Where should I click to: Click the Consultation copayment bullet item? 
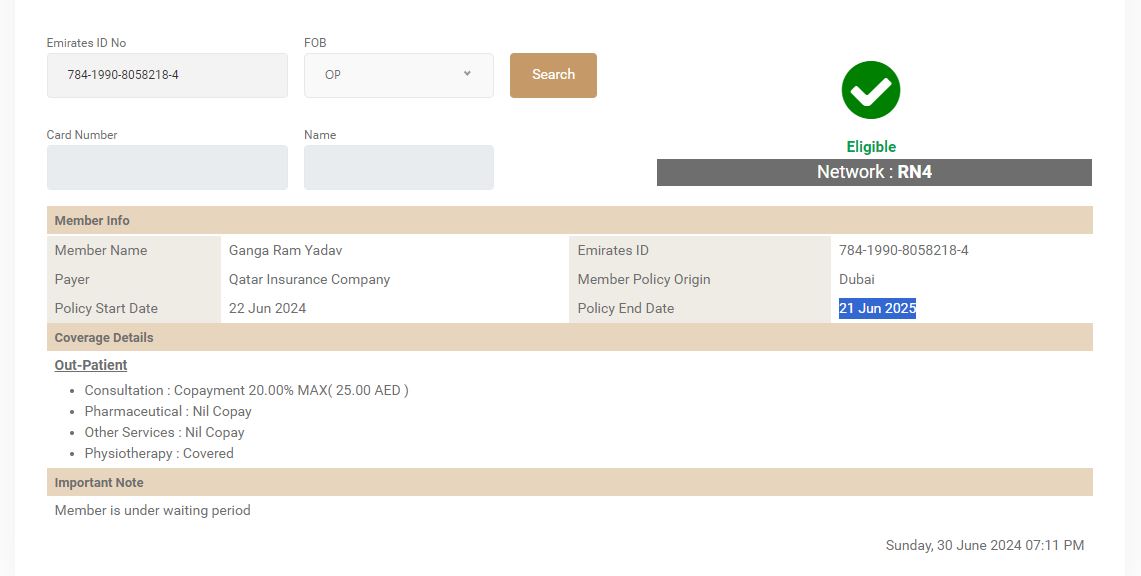pyautogui.click(x=246, y=390)
